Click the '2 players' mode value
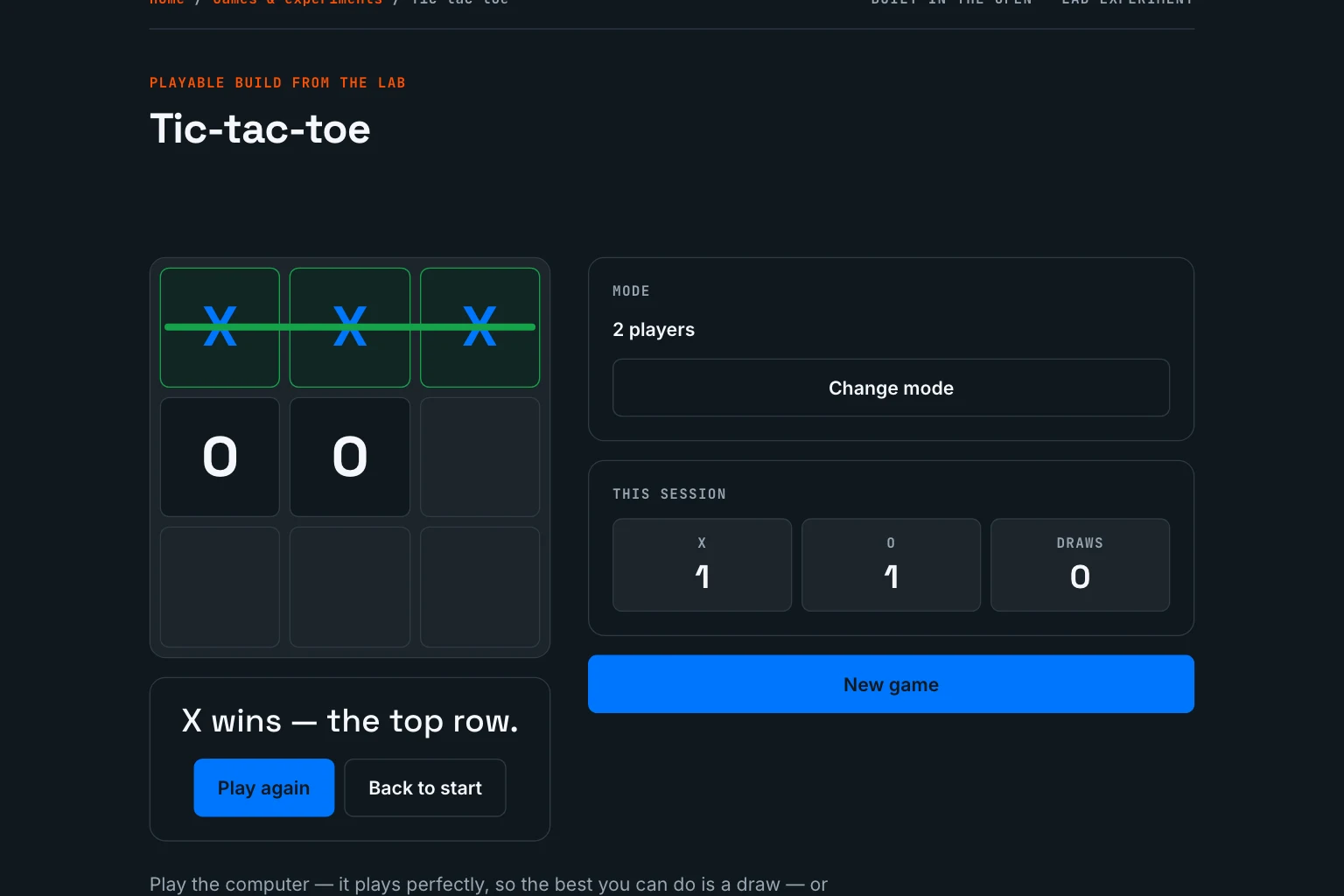 [x=654, y=330]
